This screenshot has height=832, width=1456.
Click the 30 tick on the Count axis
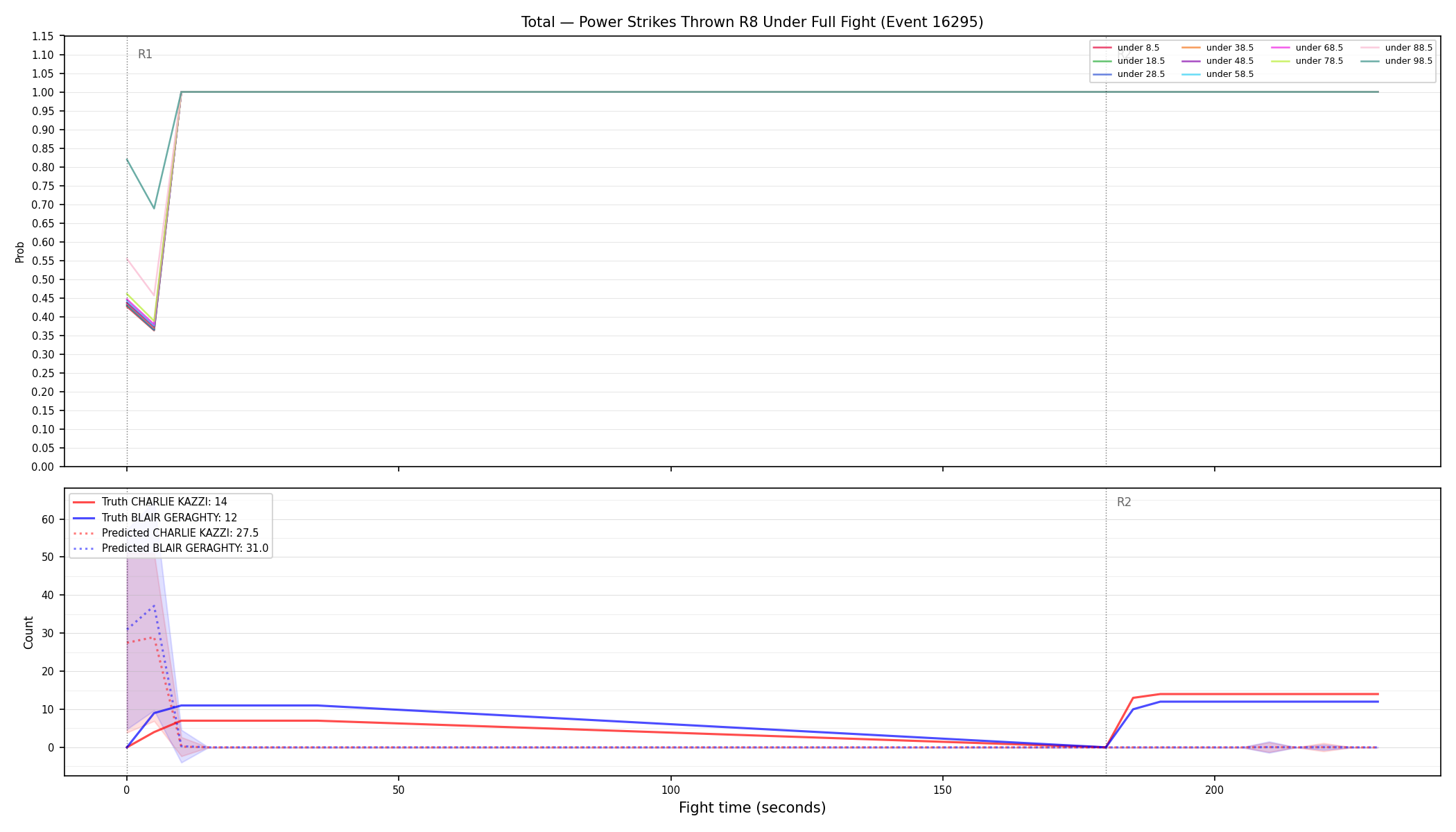coord(48,634)
